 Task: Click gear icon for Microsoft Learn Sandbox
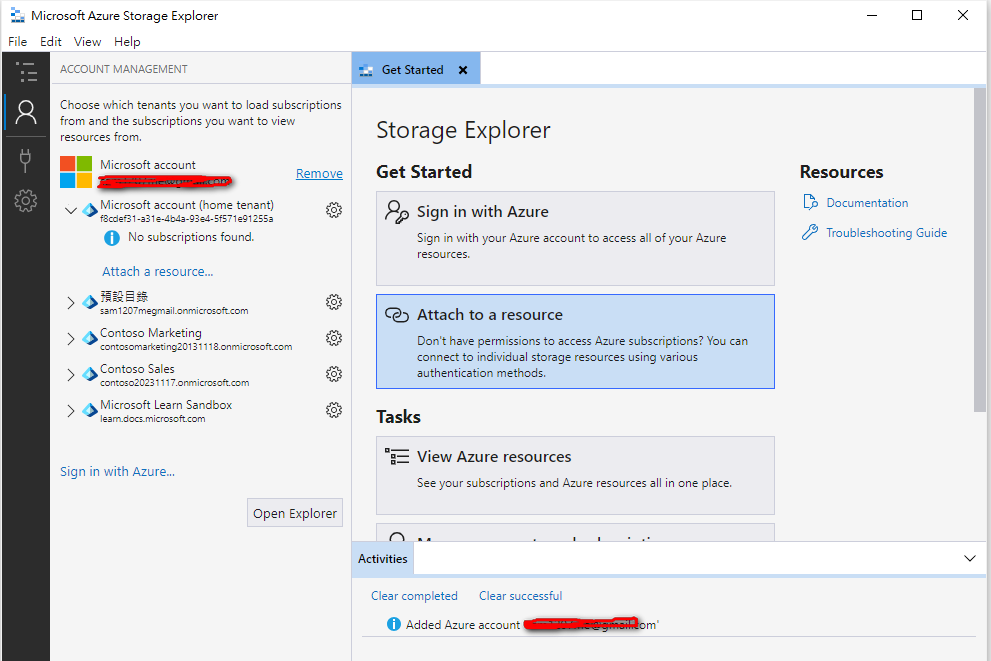tap(334, 410)
